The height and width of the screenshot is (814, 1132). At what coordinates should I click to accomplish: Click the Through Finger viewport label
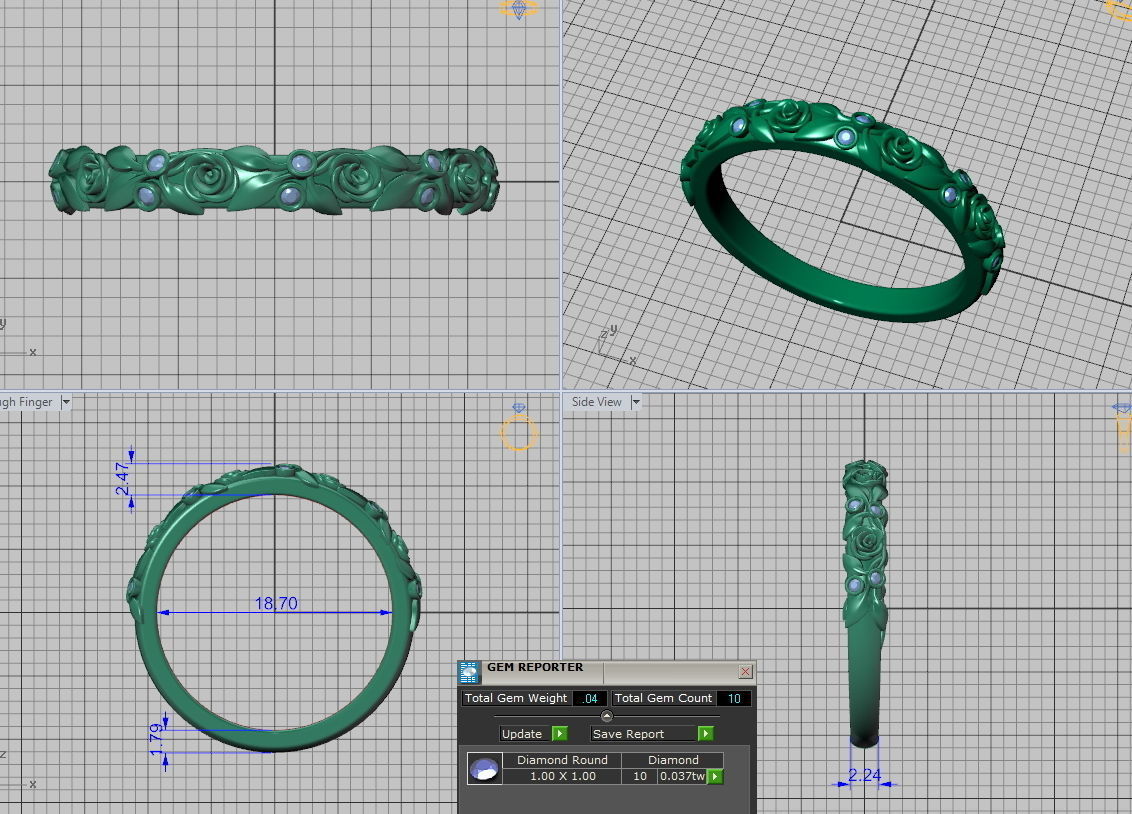(x=27, y=402)
